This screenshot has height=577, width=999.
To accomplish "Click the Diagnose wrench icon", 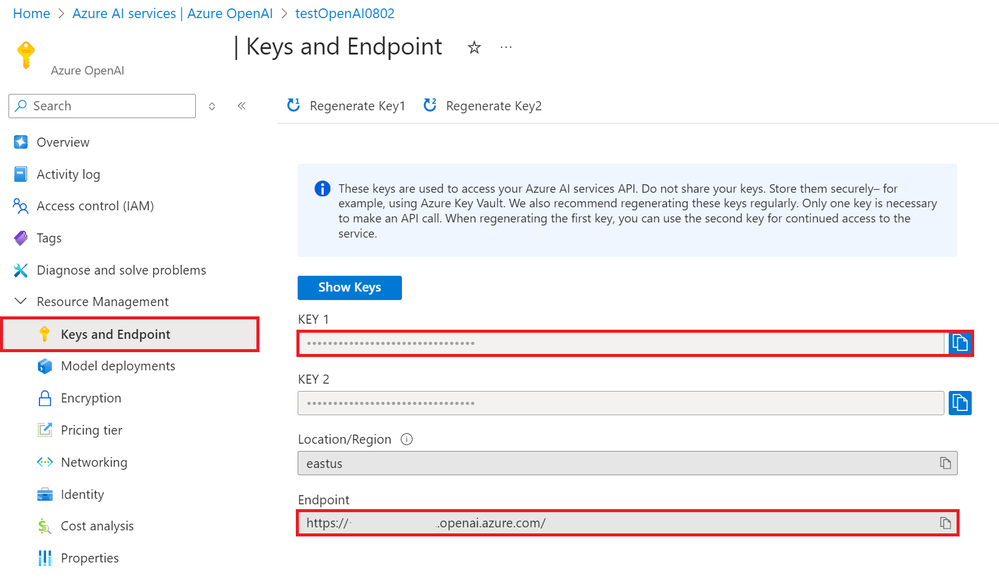I will 20,270.
